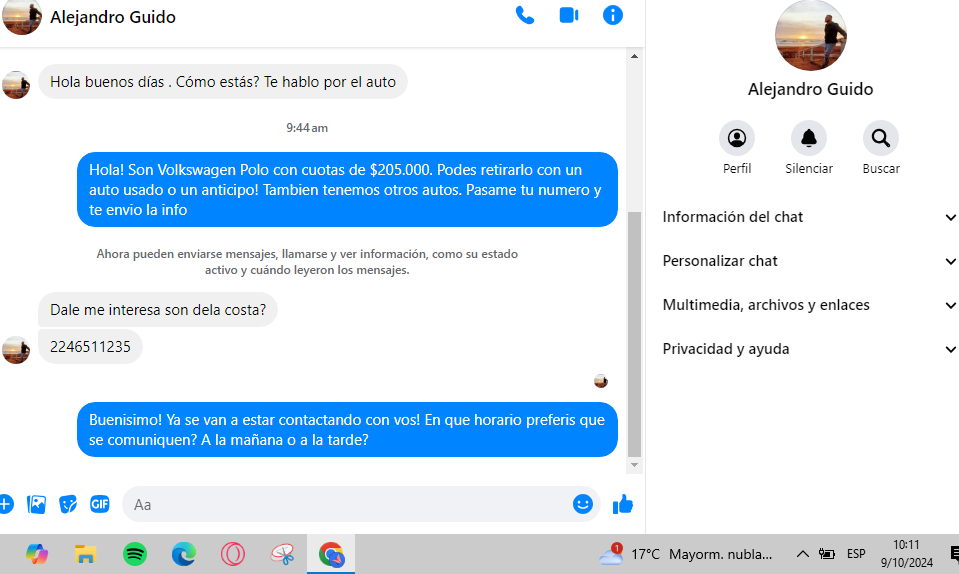This screenshot has height=574, width=959.
Task: Open the GIF picker
Action: tap(99, 504)
